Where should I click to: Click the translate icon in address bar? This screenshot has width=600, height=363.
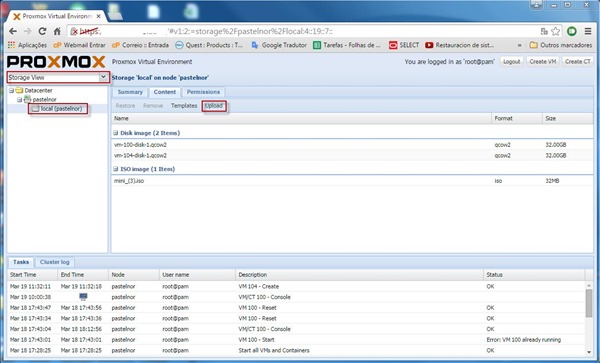click(544, 31)
